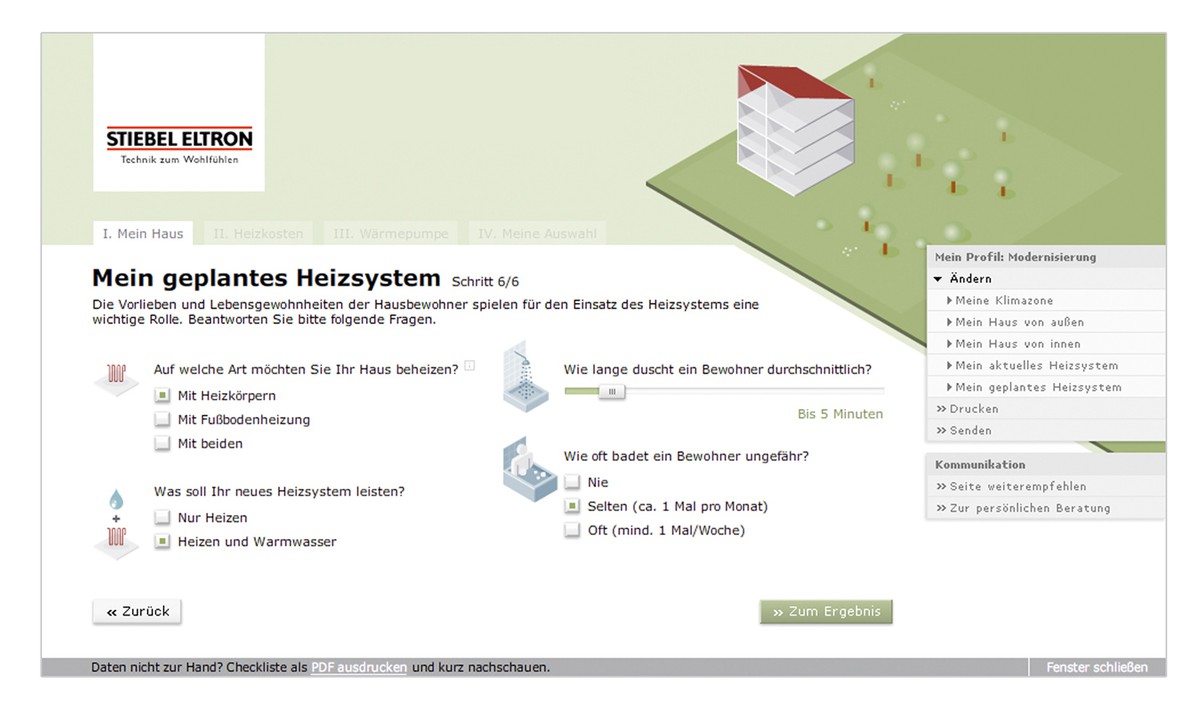The width and height of the screenshot is (1200, 712).
Task: Check the Nur Heizen option
Action: point(163,518)
